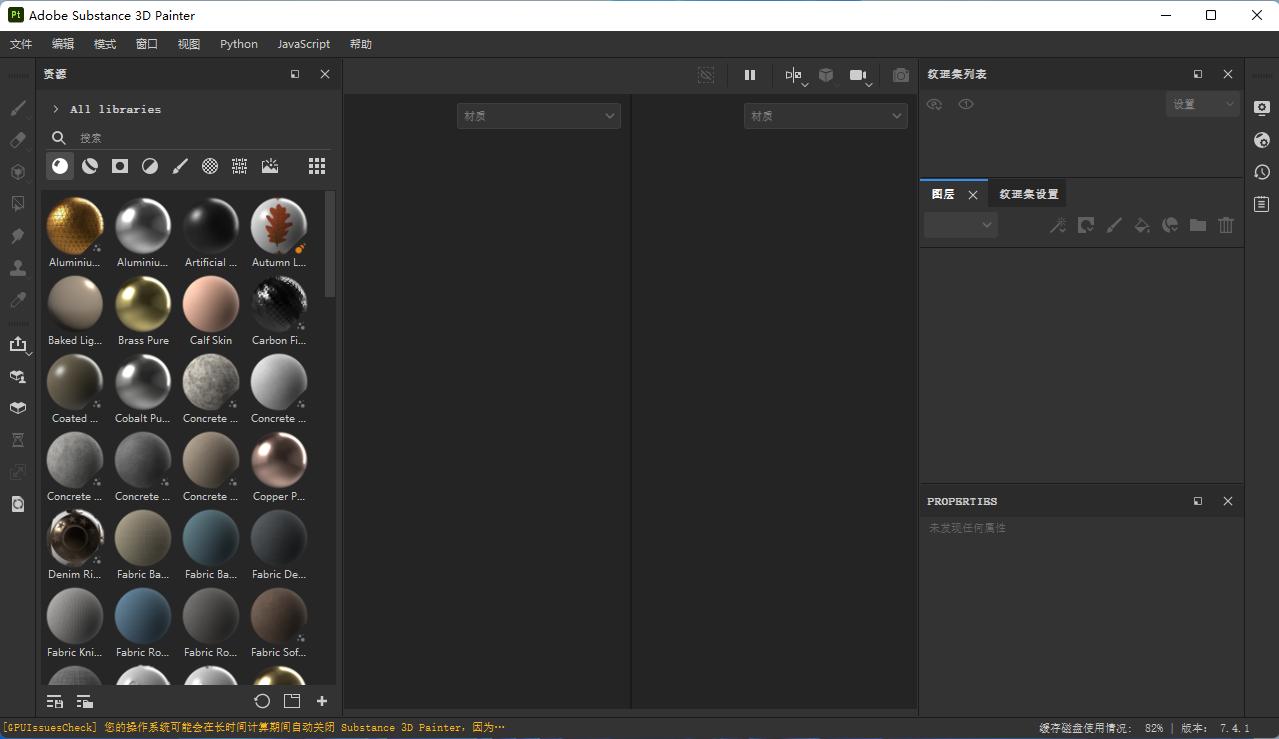Viewport: 1279px width, 739px height.
Task: Select the Eraser tool
Action: [18, 139]
